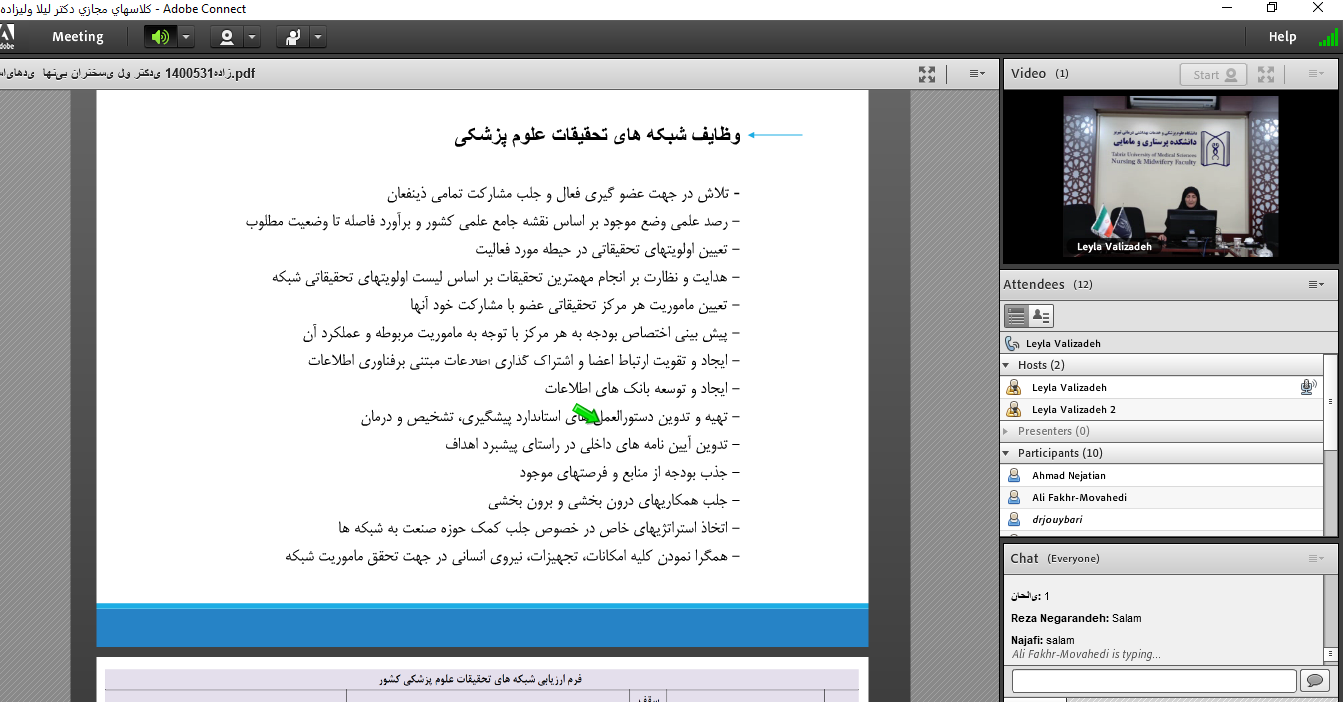
Task: Toggle full screen for the Share pod
Action: (x=927, y=74)
